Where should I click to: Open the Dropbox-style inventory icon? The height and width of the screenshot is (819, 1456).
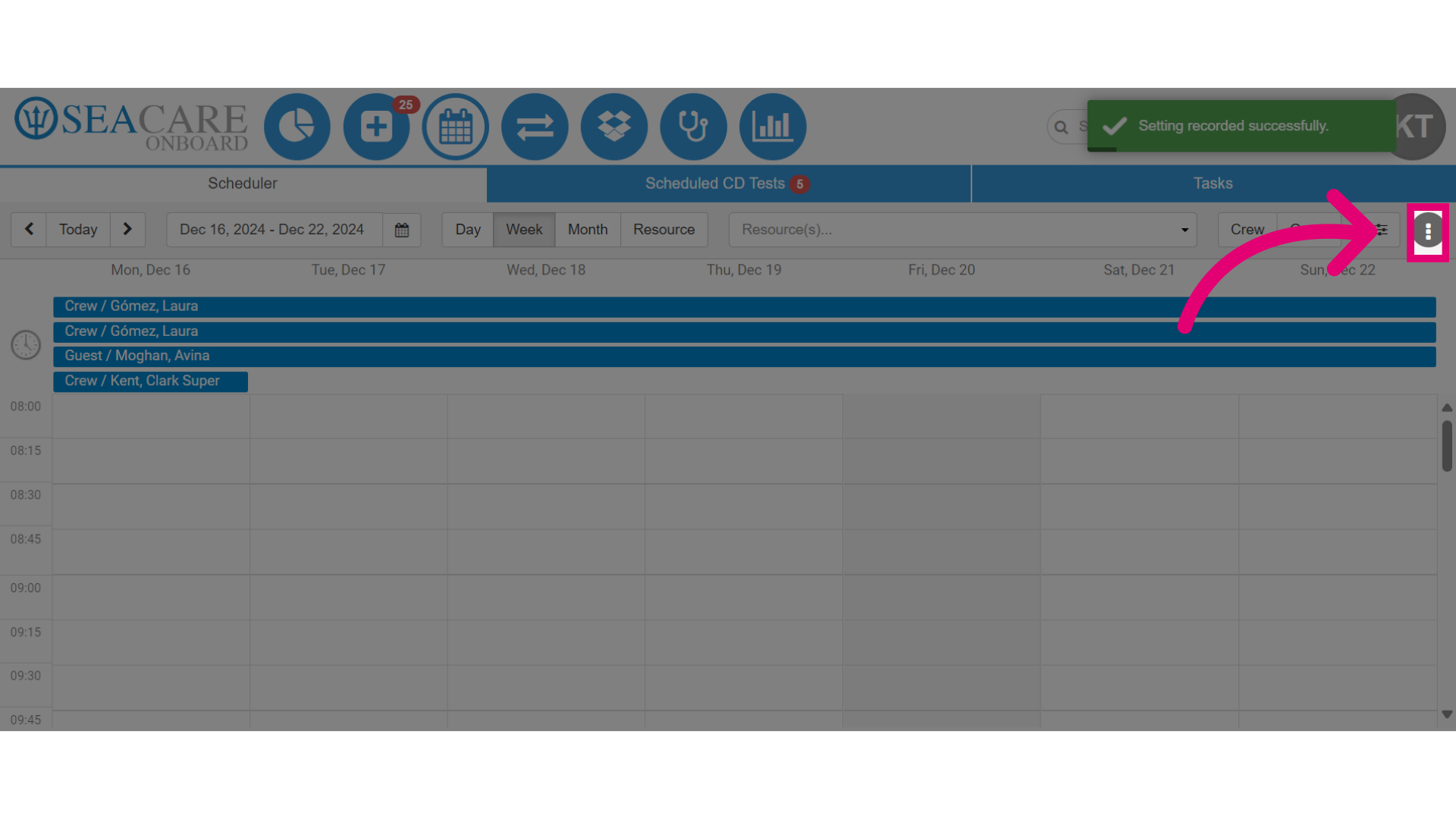(x=614, y=127)
